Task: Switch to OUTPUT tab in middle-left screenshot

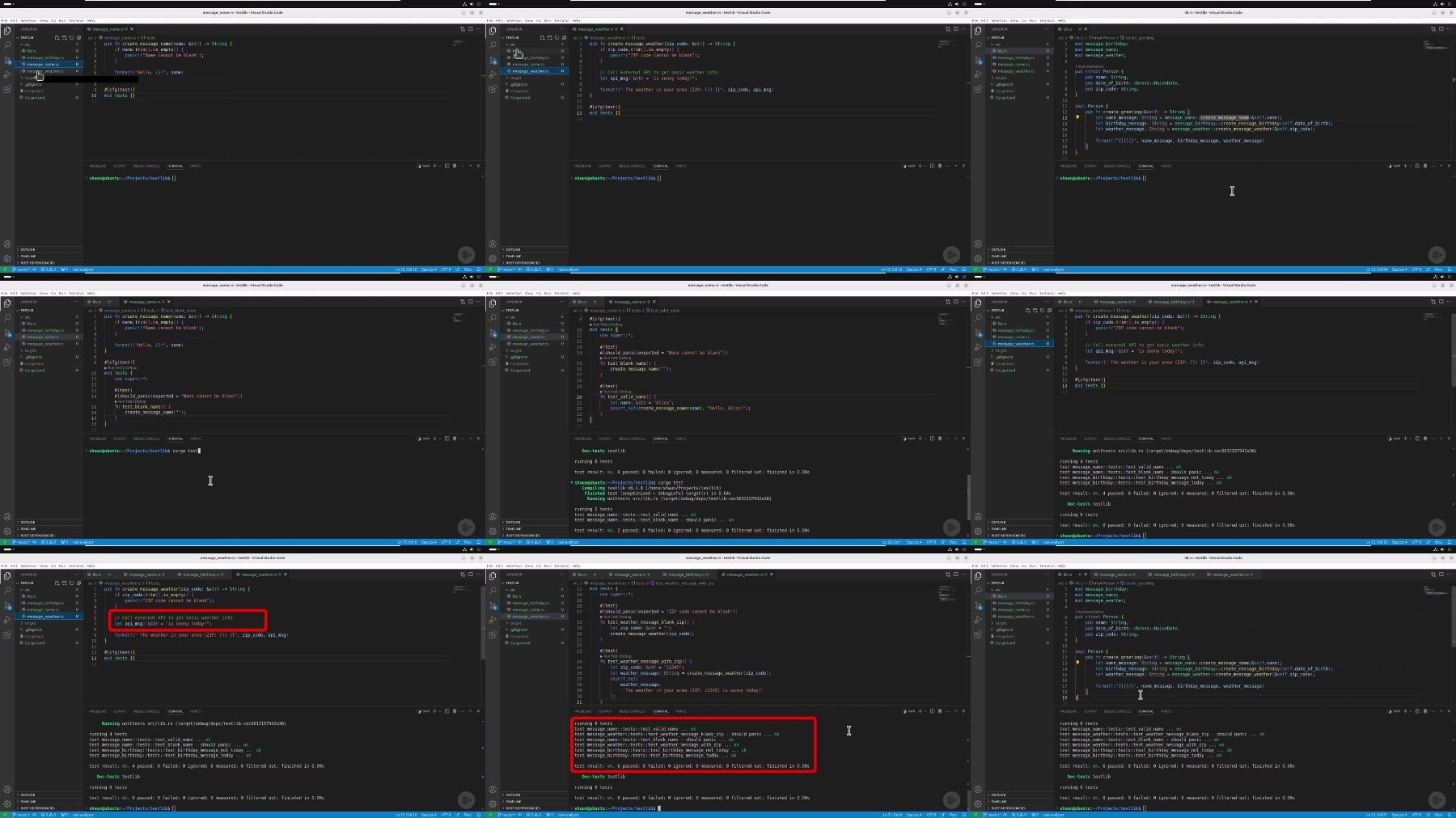Action: (x=119, y=439)
